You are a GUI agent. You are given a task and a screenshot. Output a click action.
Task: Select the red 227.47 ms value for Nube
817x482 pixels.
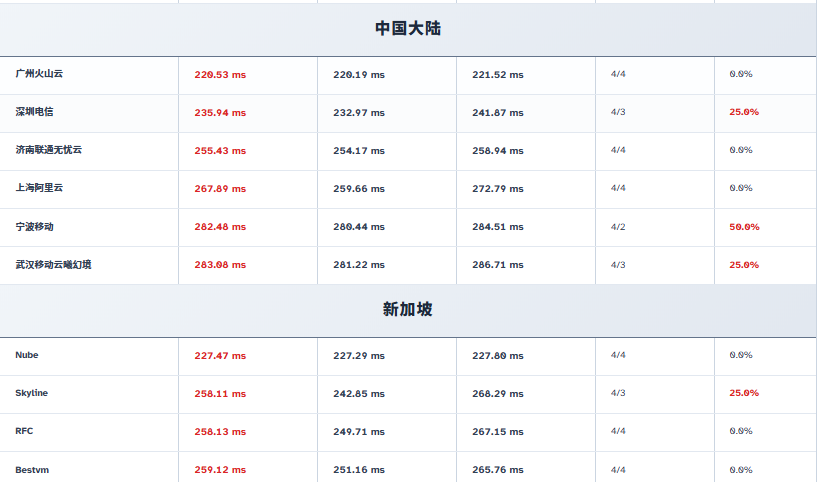[x=220, y=356]
